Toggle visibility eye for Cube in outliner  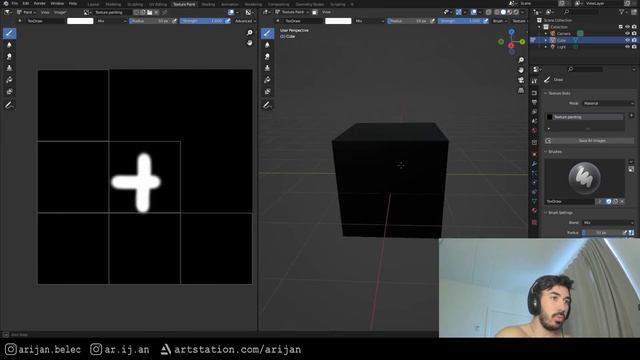pos(627,40)
